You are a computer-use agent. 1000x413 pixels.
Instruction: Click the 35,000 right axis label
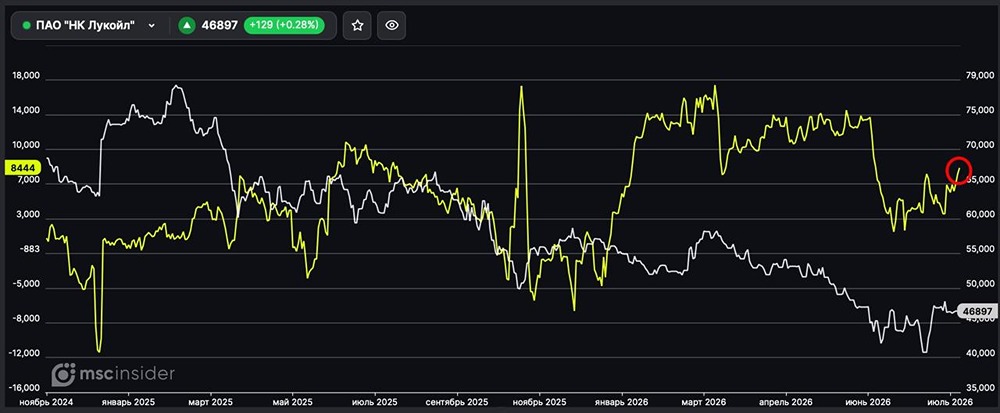point(978,388)
